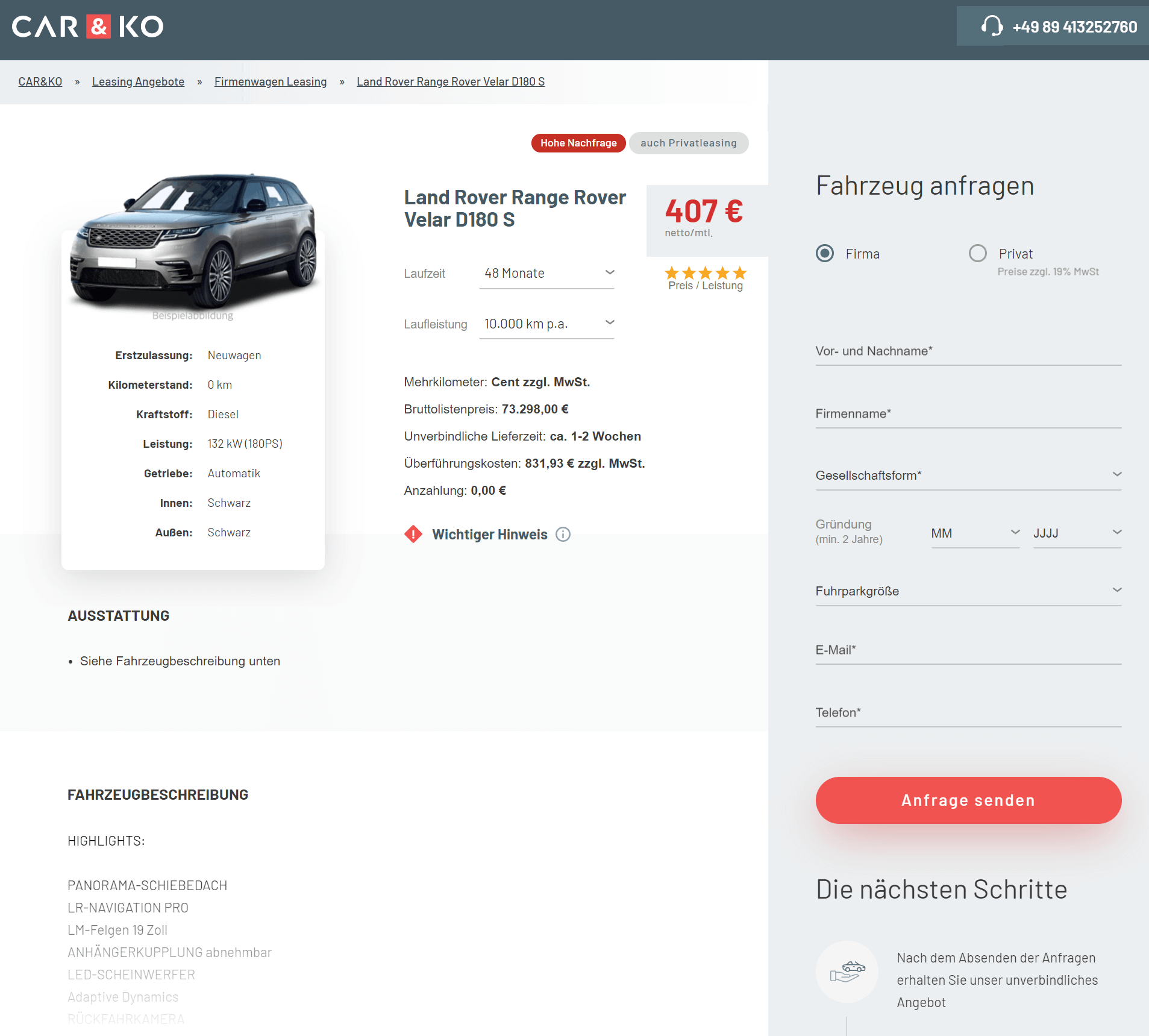
Task: Open the Wichtiger Hinweis info icon
Action: [563, 535]
